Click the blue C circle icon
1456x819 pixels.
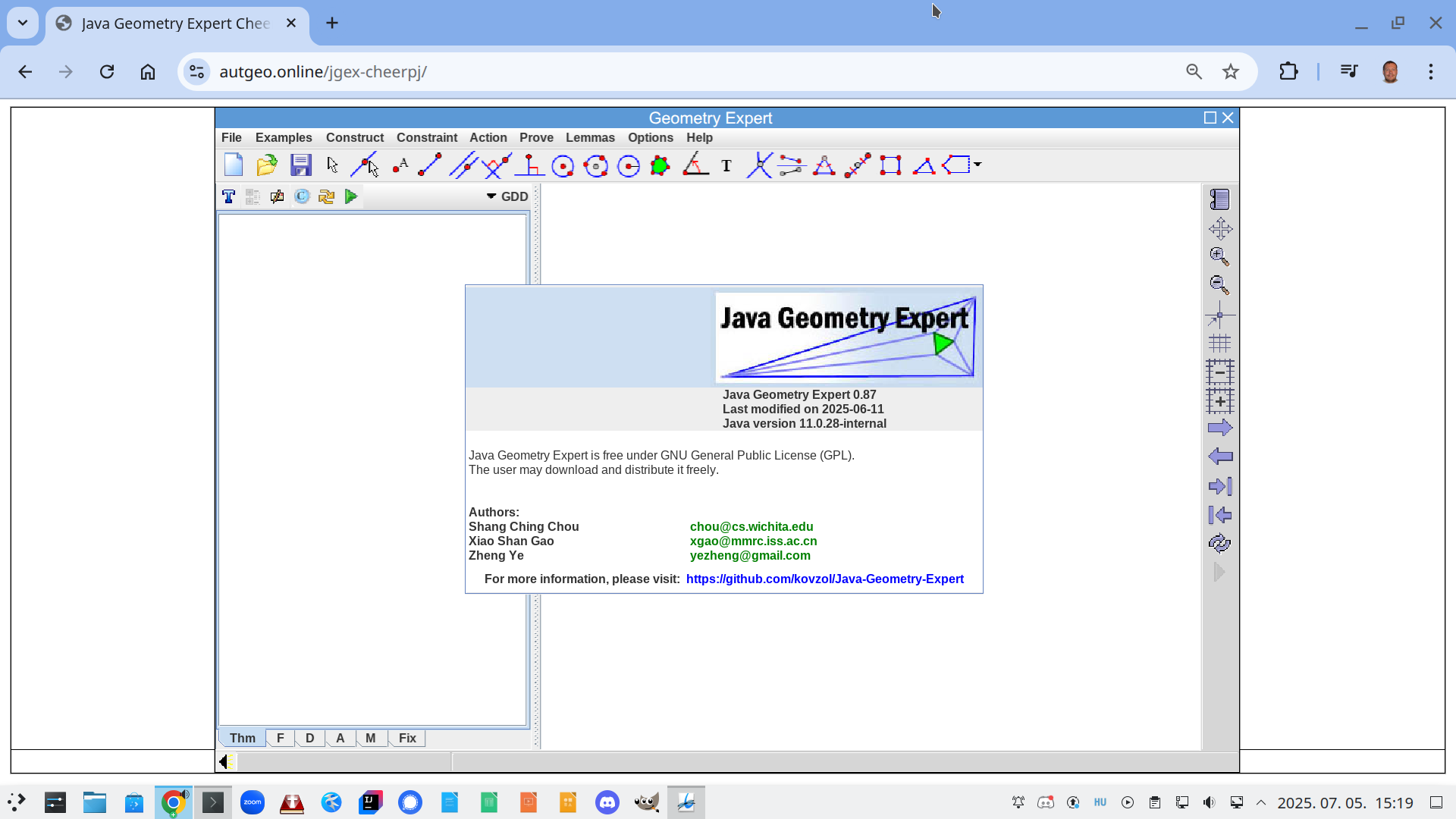(302, 196)
